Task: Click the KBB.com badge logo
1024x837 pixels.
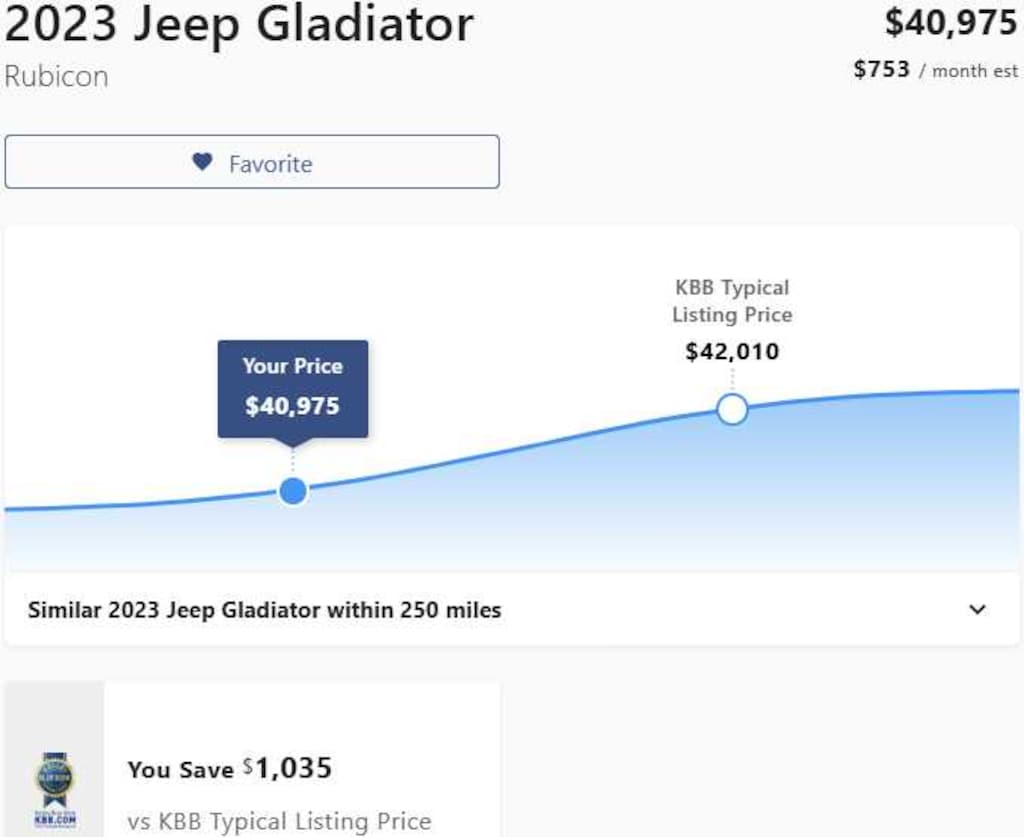Action: (55, 790)
